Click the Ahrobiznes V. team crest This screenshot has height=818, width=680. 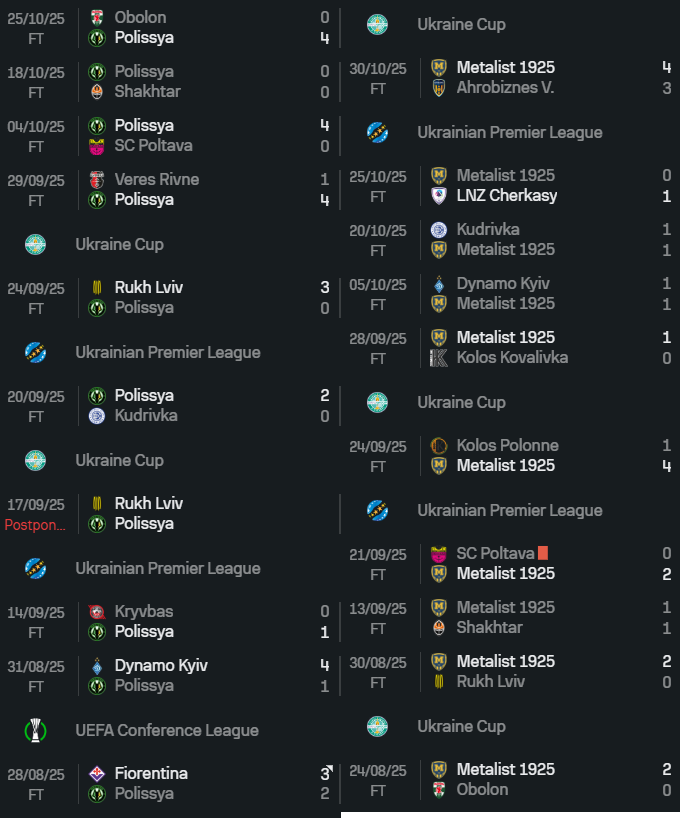[438, 88]
